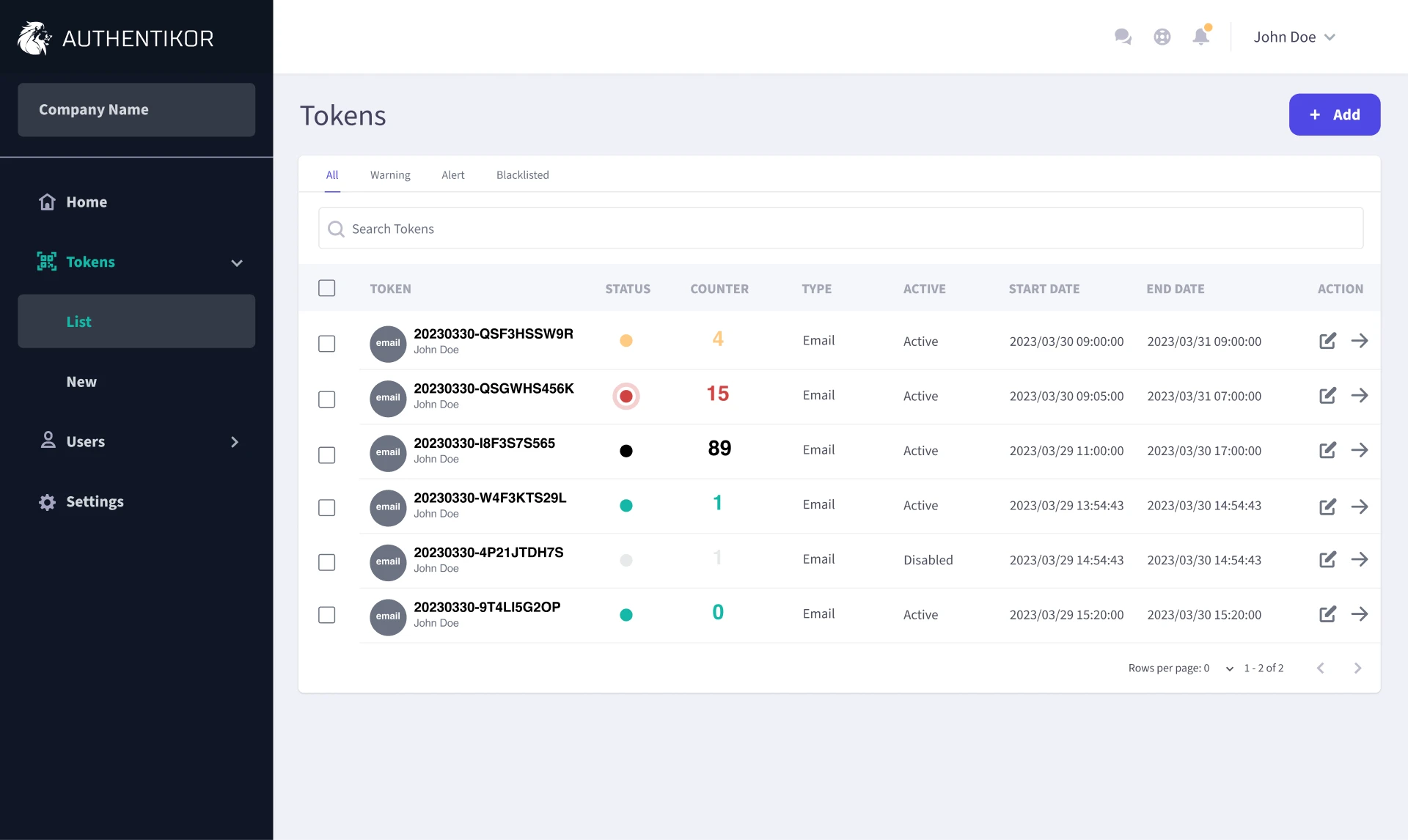Image resolution: width=1408 pixels, height=840 pixels.
Task: Open Settings using the gear icon
Action: [x=47, y=501]
